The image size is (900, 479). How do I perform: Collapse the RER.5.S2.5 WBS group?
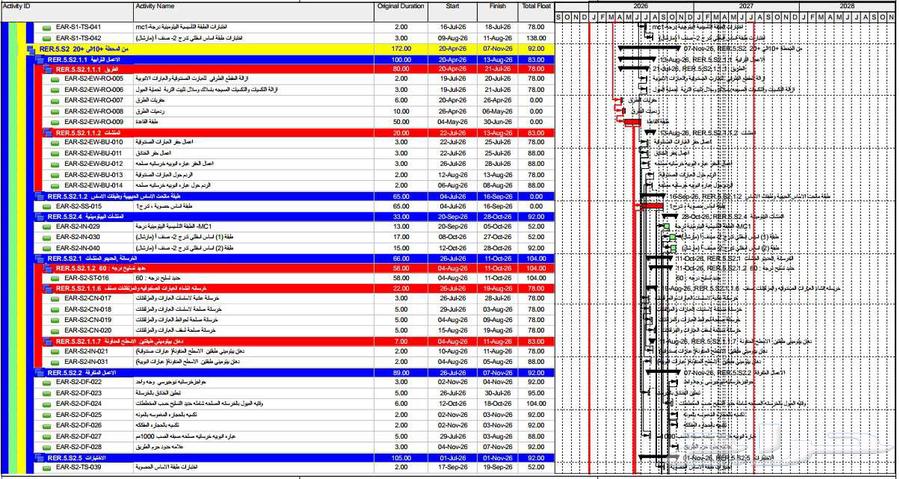tap(39, 458)
